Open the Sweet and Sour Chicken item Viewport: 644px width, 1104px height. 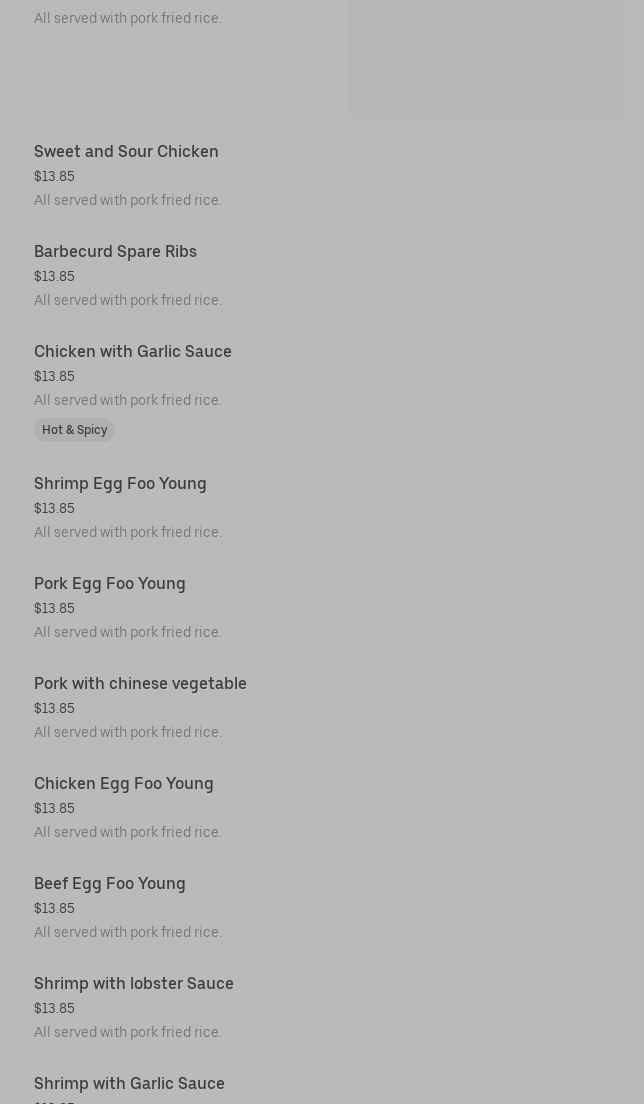126,152
